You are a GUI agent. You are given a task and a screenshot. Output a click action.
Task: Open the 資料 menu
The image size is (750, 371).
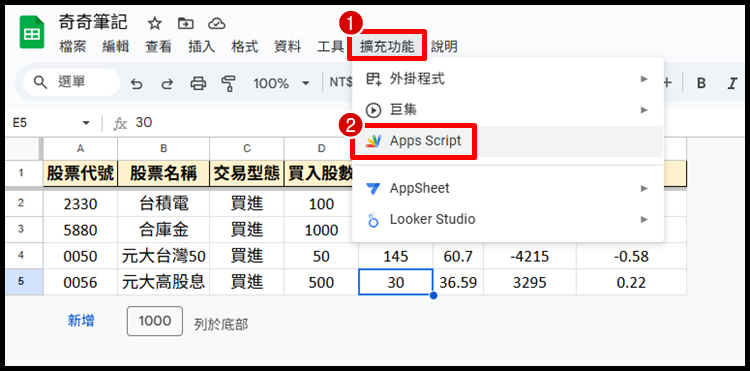288,46
